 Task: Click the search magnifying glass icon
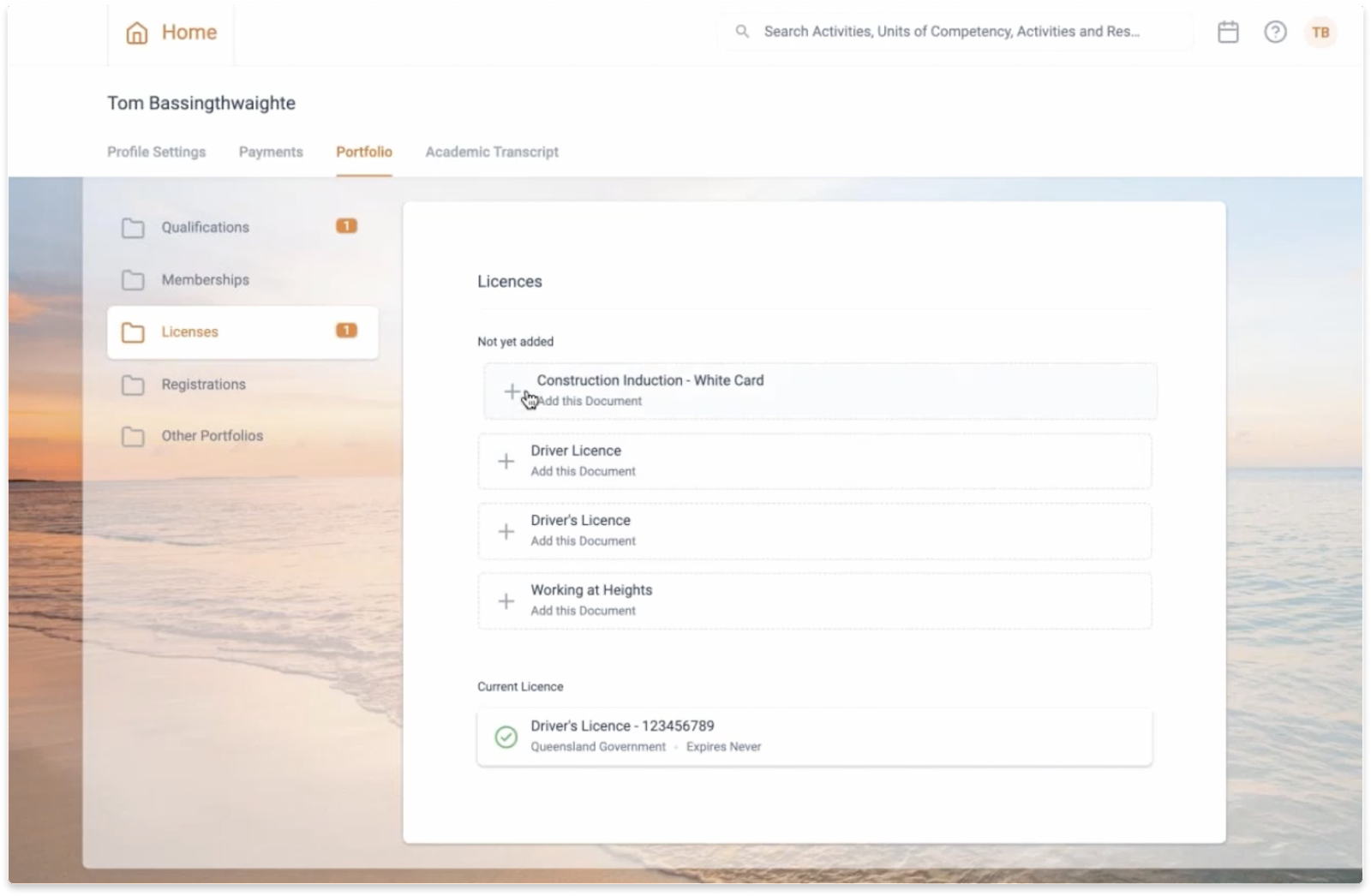pyautogui.click(x=742, y=31)
